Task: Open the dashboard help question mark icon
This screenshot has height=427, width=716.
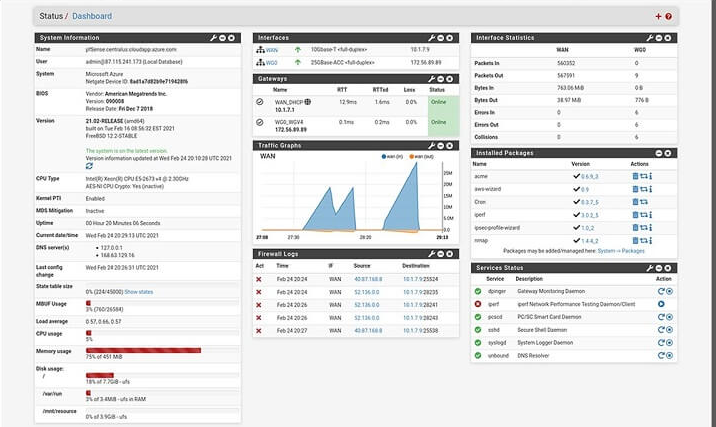Action: [668, 16]
